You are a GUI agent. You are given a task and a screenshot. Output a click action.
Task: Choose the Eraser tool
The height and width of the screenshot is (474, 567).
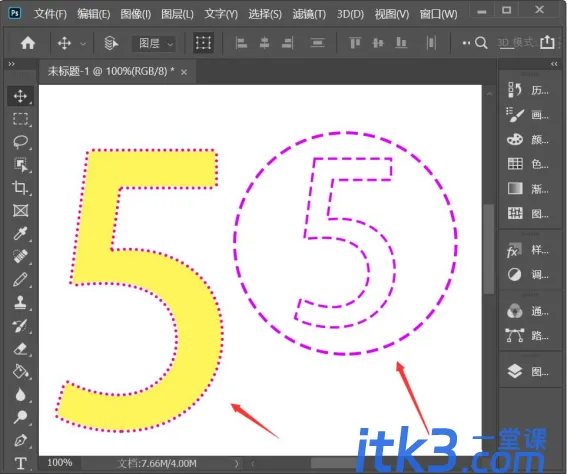point(20,349)
